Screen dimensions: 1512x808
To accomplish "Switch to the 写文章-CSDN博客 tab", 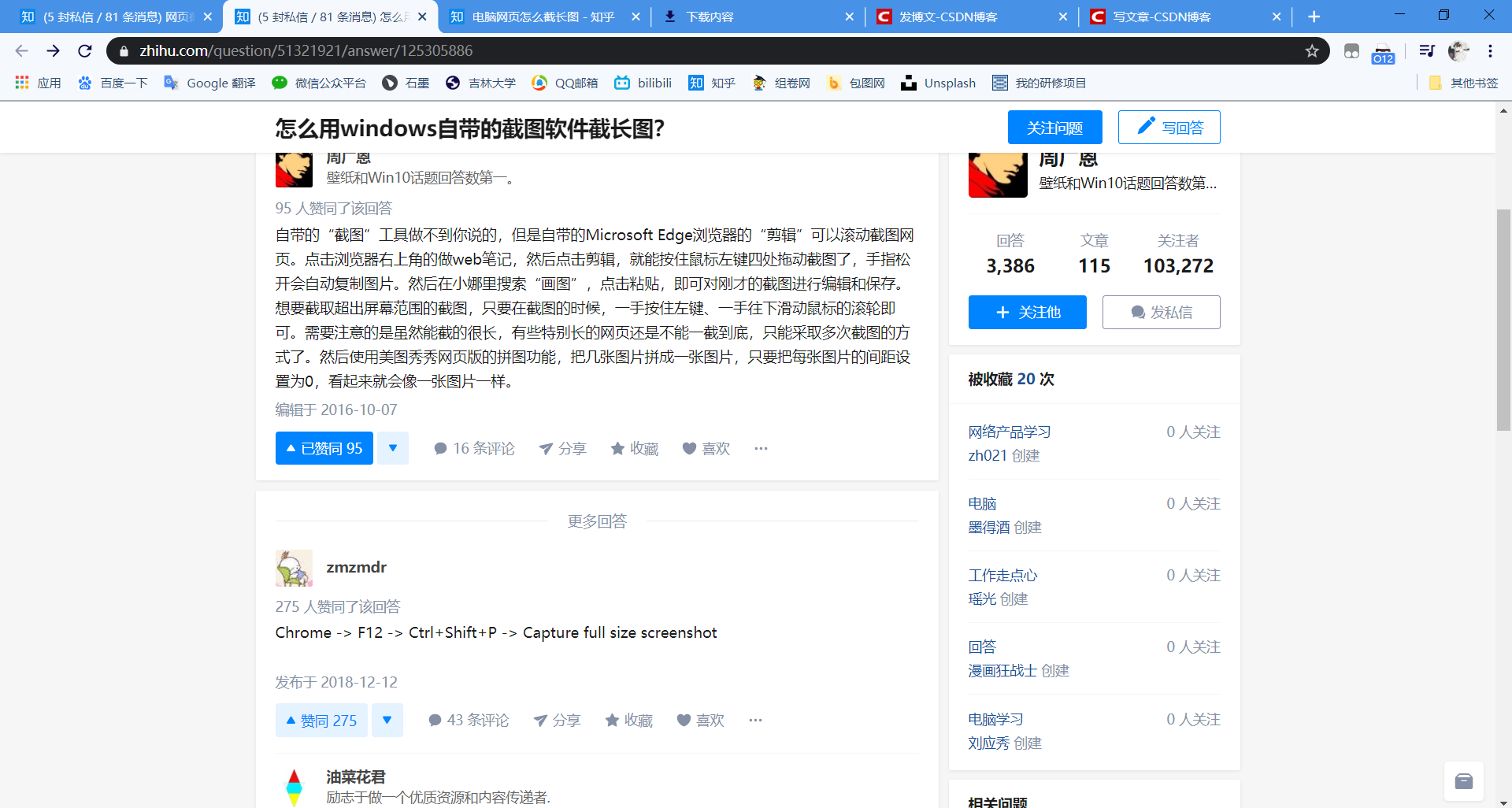I will tap(1181, 17).
